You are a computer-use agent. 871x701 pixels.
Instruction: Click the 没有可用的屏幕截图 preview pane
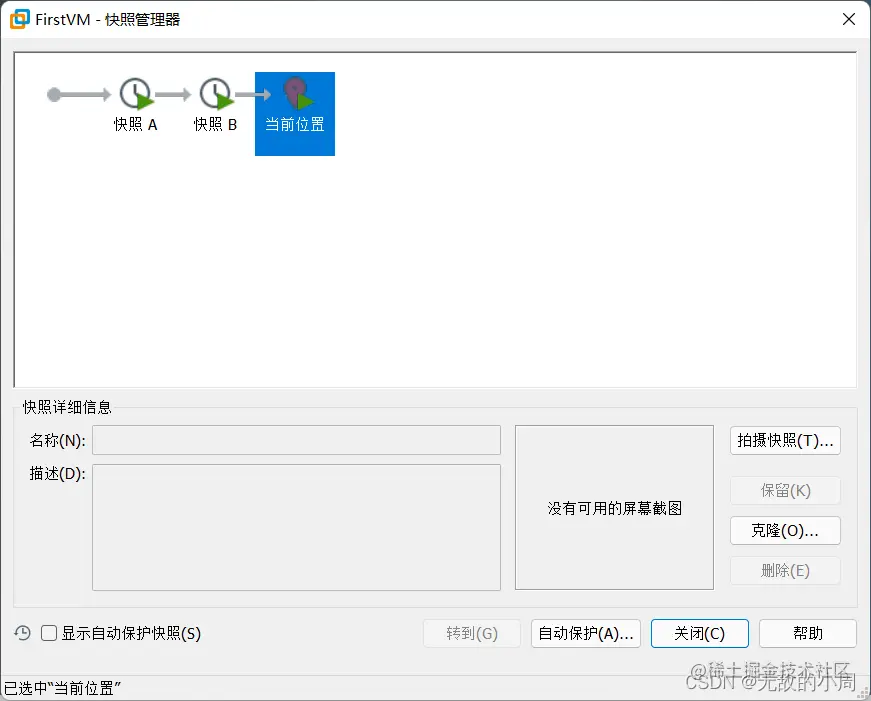614,508
